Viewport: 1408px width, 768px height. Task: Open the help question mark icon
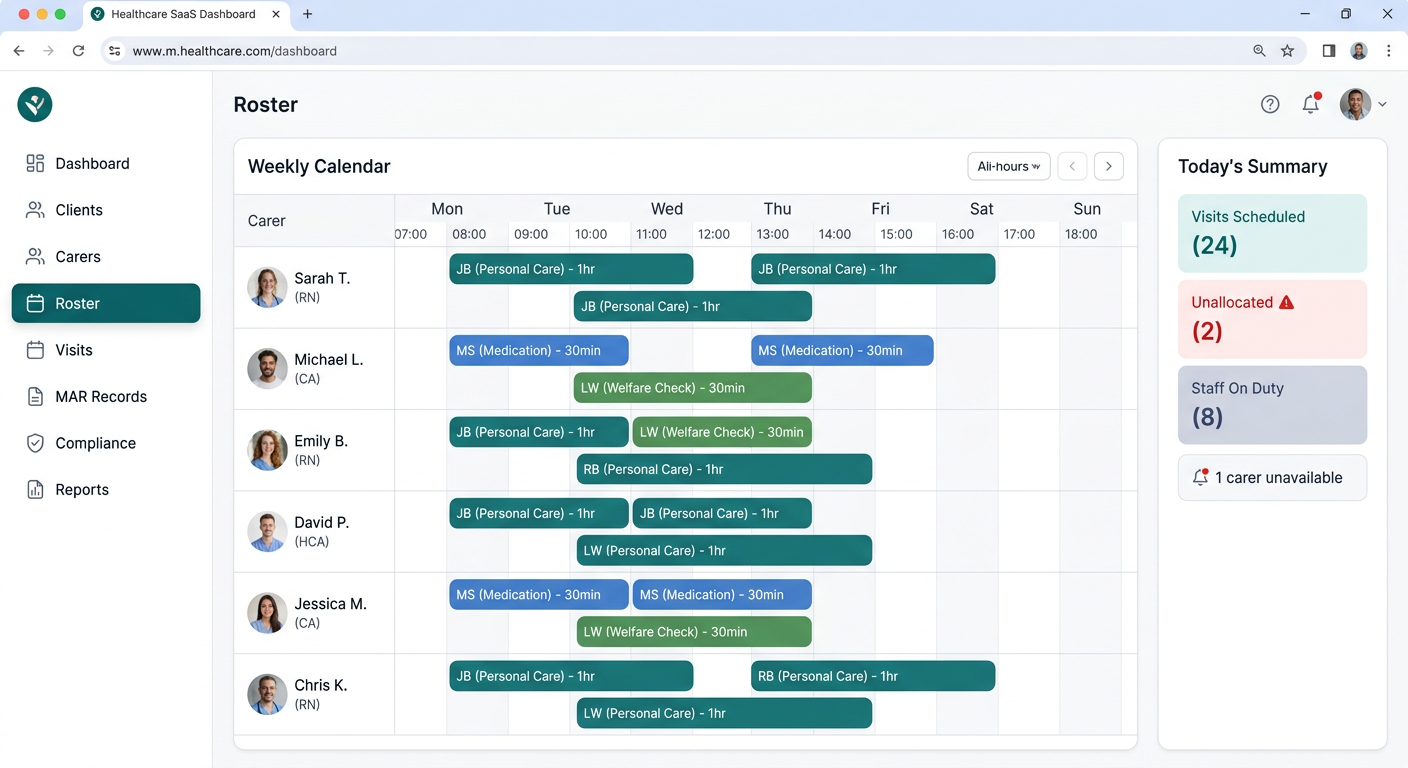pyautogui.click(x=1270, y=104)
